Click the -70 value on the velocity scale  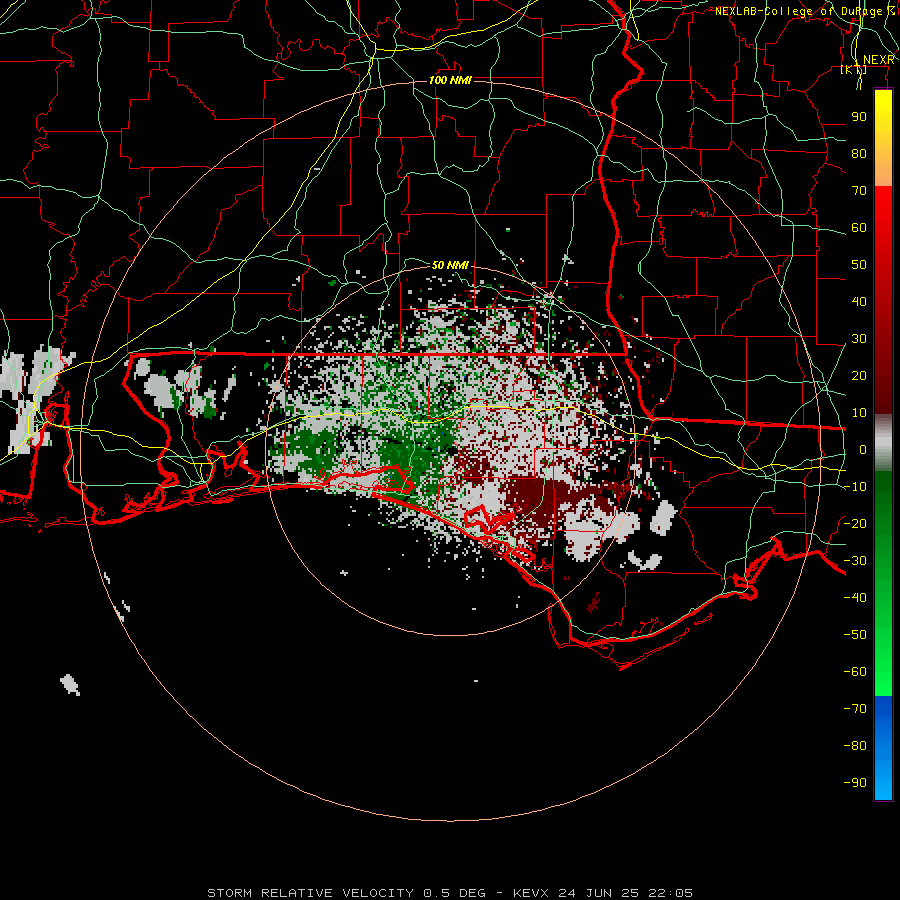click(x=855, y=709)
